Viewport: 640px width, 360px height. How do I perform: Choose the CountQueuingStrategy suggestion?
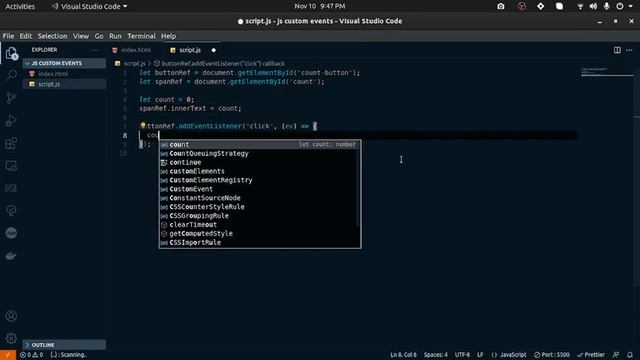260,153
